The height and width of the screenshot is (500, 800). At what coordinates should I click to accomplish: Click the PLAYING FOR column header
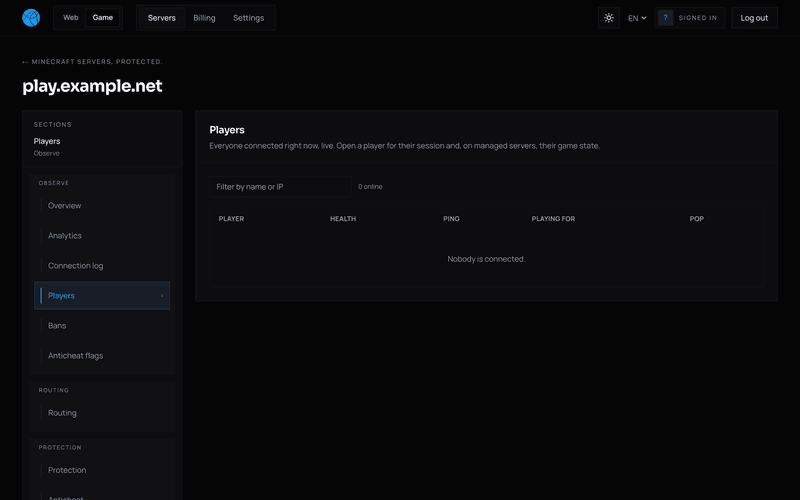pos(553,219)
